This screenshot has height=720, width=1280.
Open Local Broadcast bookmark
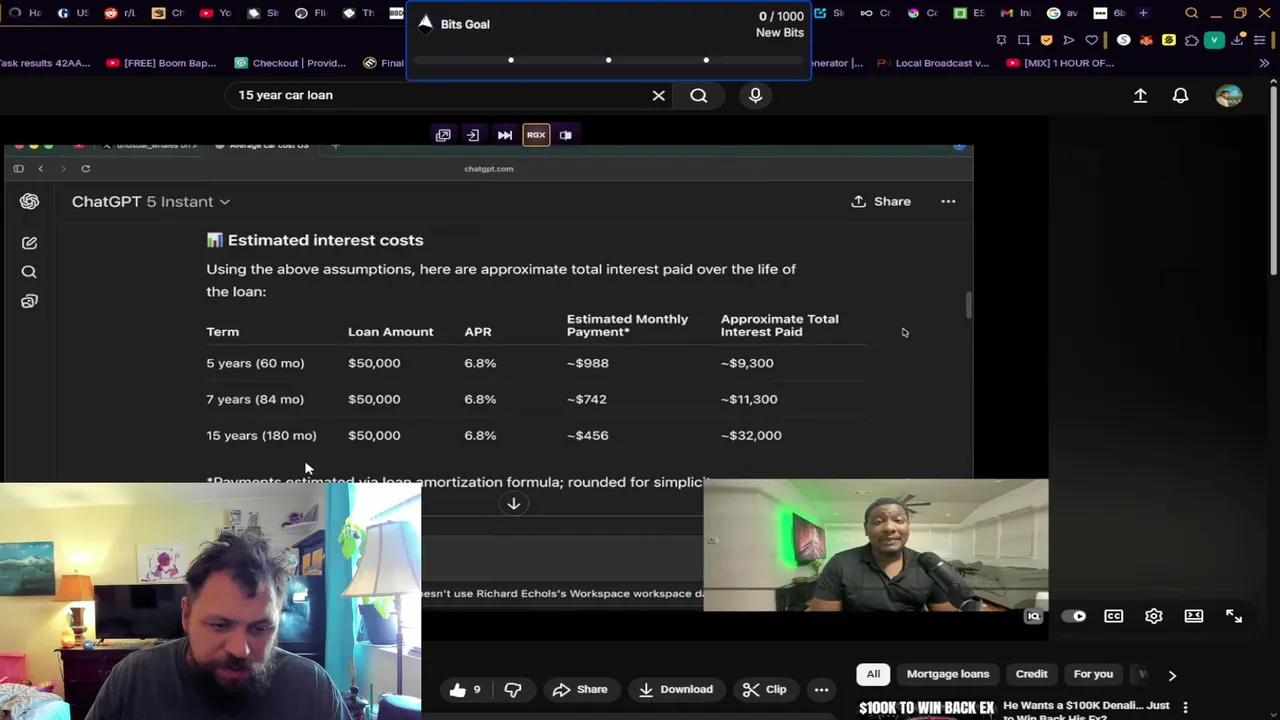click(933, 63)
